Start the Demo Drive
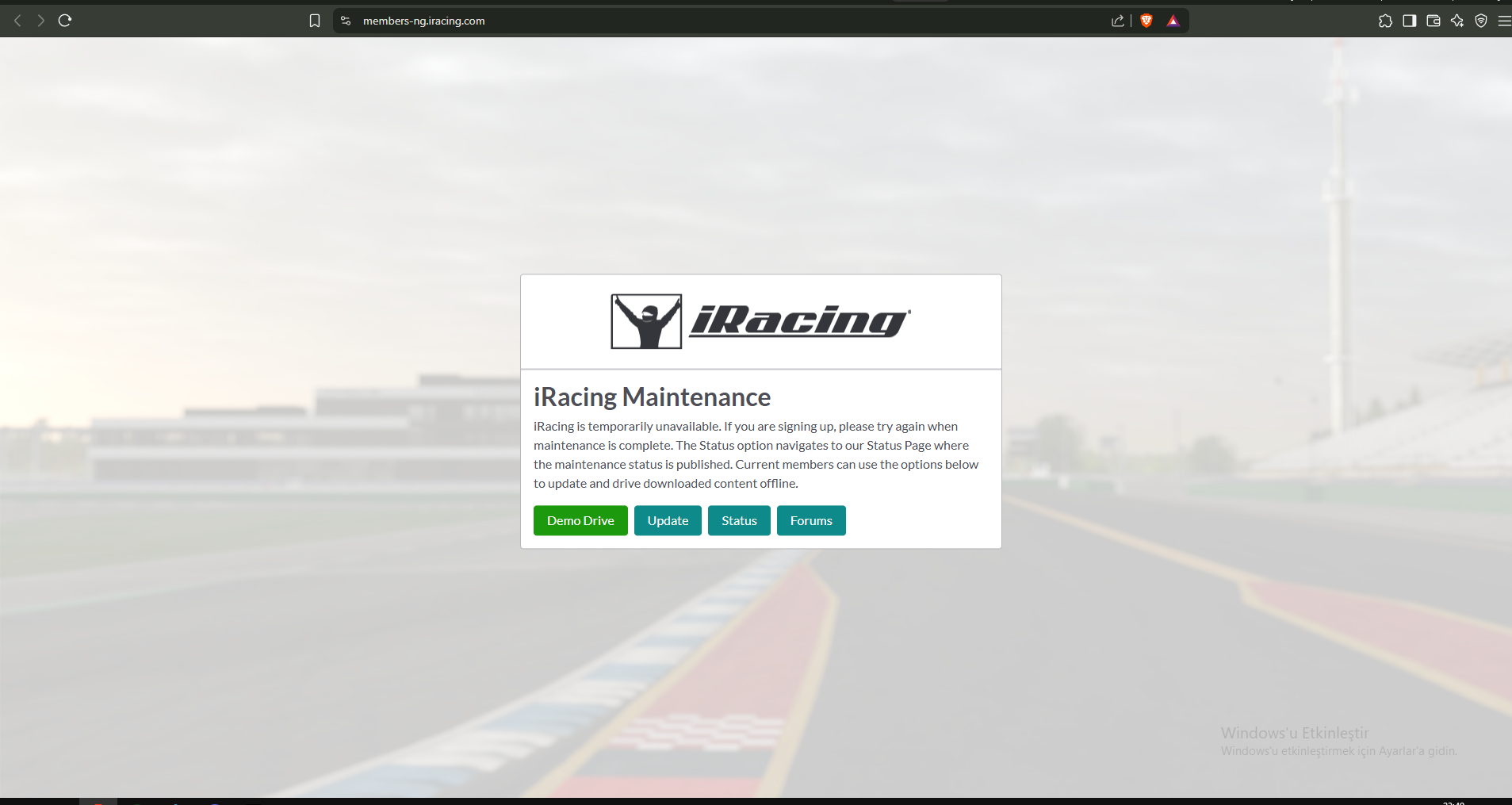This screenshot has width=1512, height=805. pyautogui.click(x=580, y=520)
